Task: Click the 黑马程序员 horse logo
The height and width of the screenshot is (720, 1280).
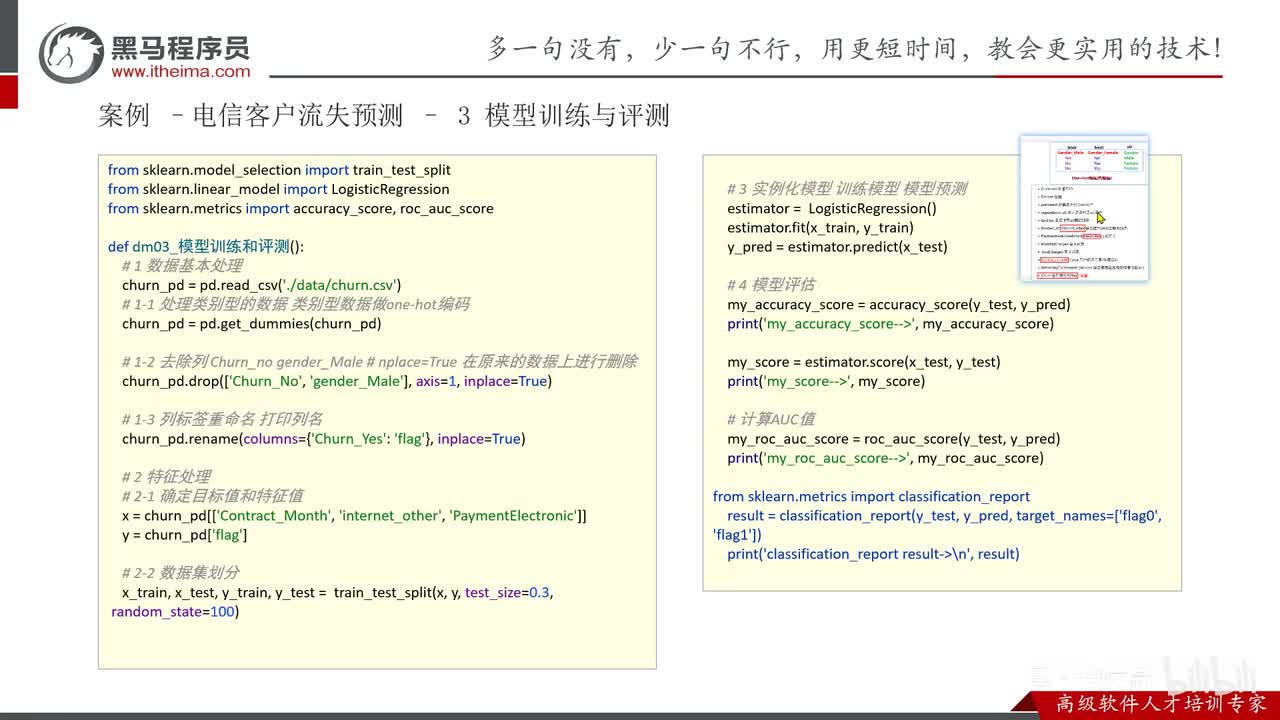Action: pyautogui.click(x=71, y=53)
